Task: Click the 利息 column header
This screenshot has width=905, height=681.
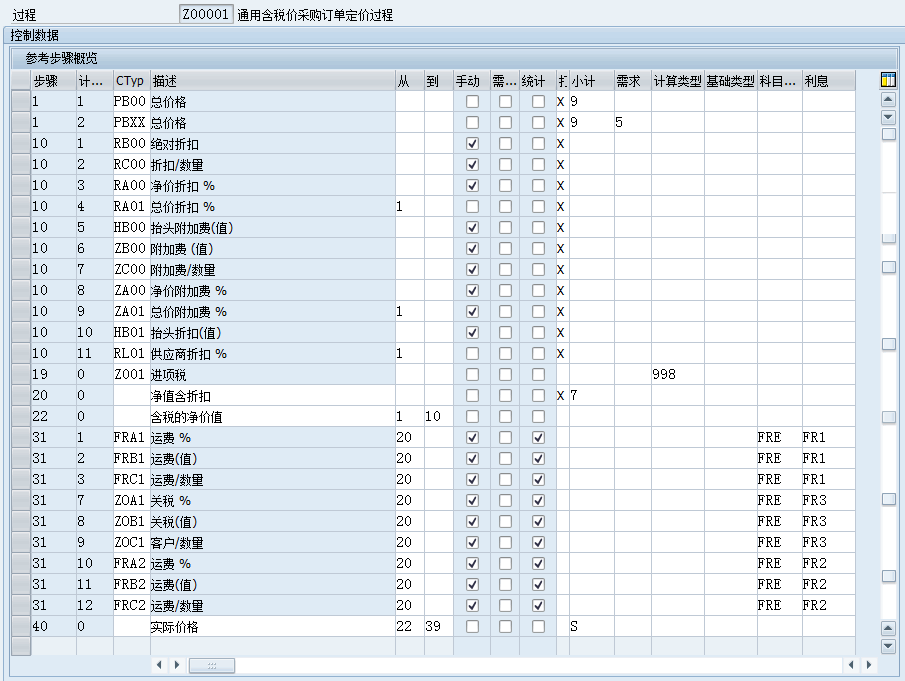Action: click(828, 81)
